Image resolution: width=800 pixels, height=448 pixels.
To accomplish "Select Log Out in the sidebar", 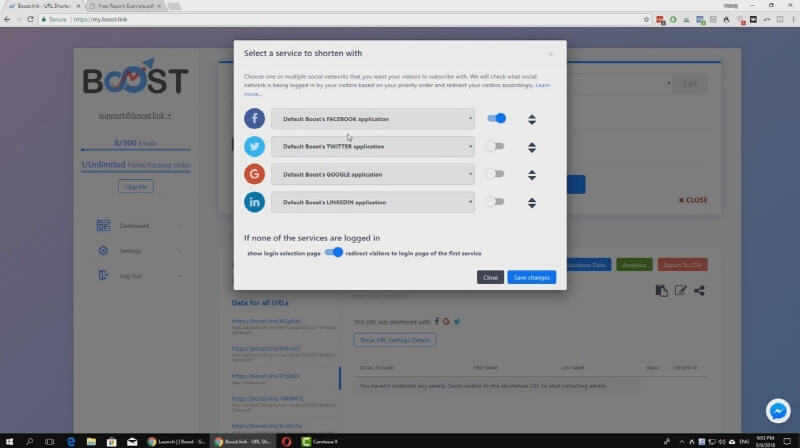I will pyautogui.click(x=131, y=276).
